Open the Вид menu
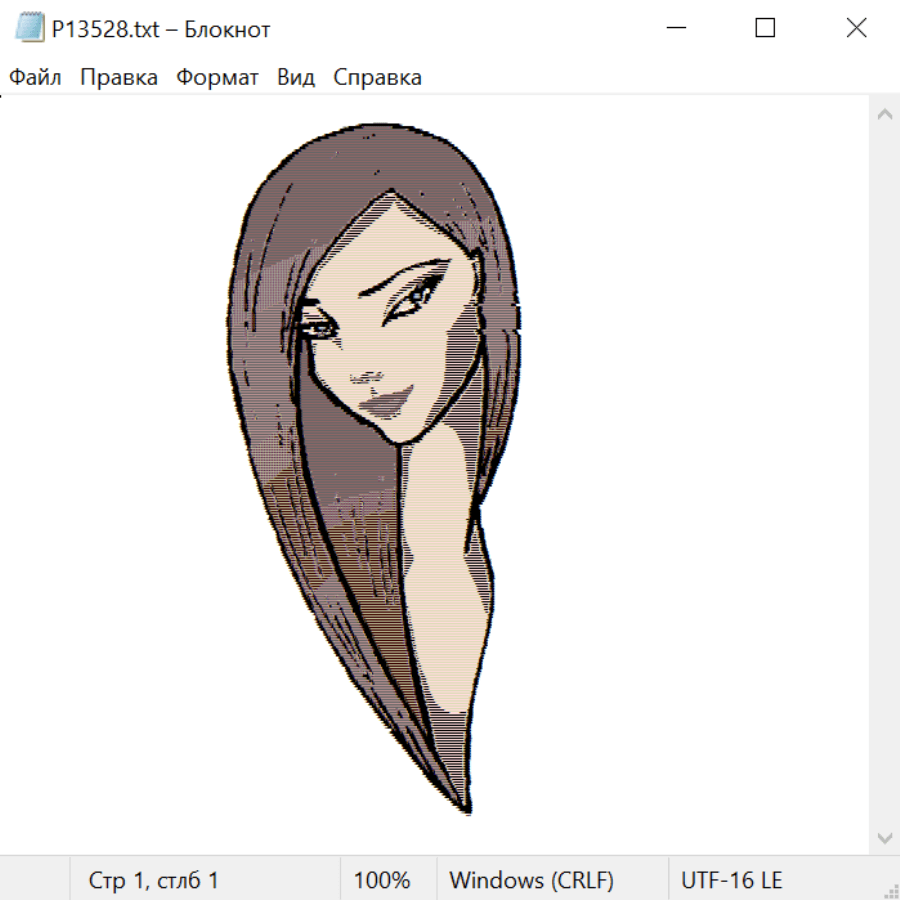 click(x=296, y=78)
